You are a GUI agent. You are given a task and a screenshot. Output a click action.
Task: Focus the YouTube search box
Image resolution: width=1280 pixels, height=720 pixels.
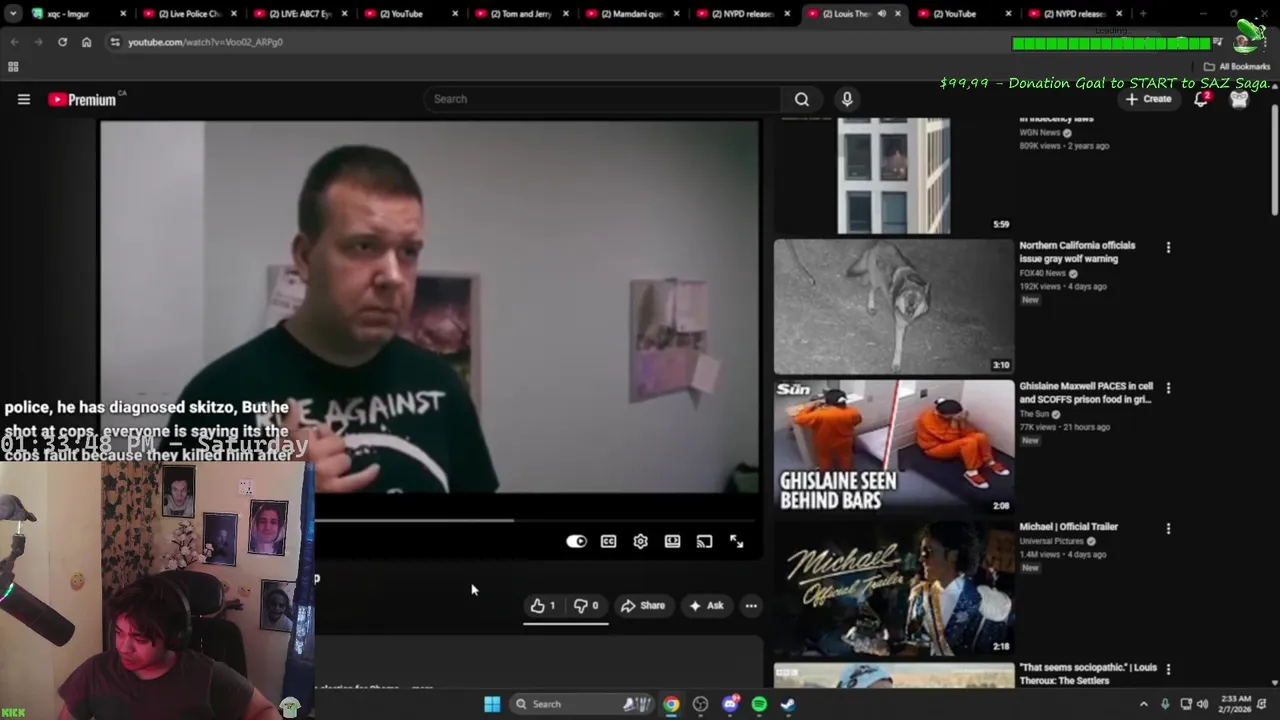click(603, 99)
